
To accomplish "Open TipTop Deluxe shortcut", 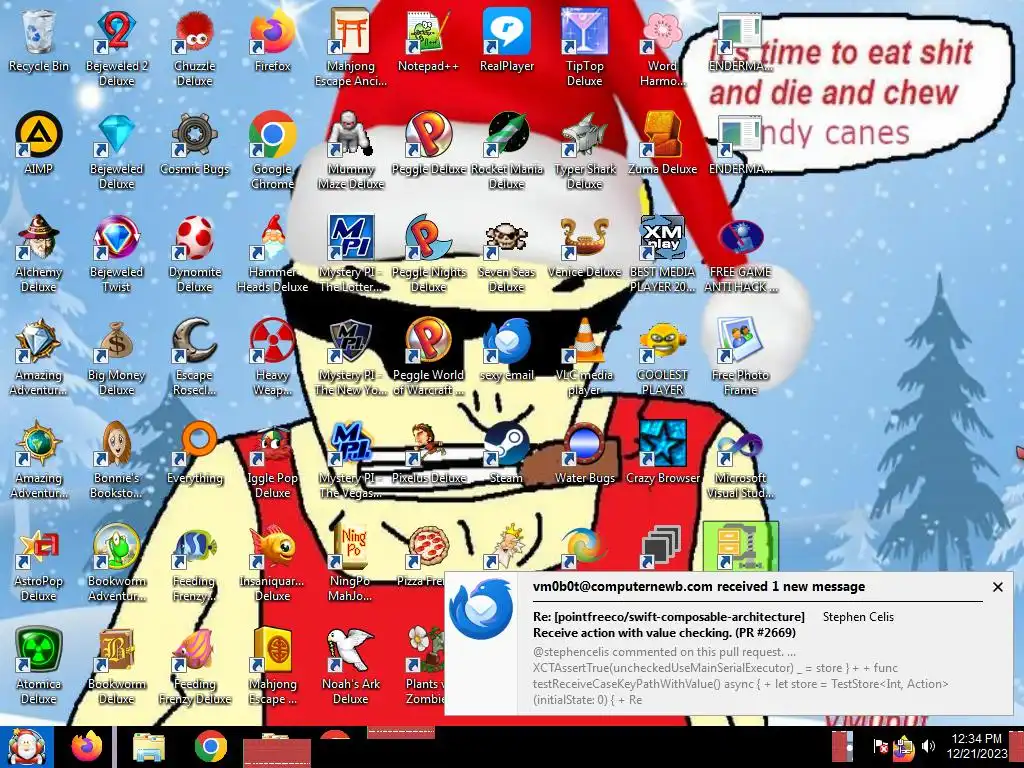I will click(584, 48).
